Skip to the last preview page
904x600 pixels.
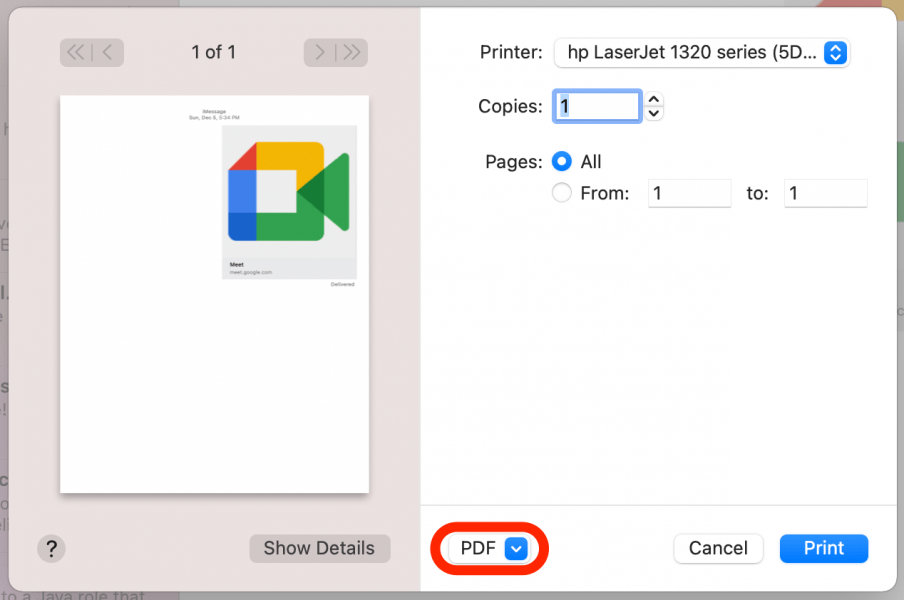point(351,52)
